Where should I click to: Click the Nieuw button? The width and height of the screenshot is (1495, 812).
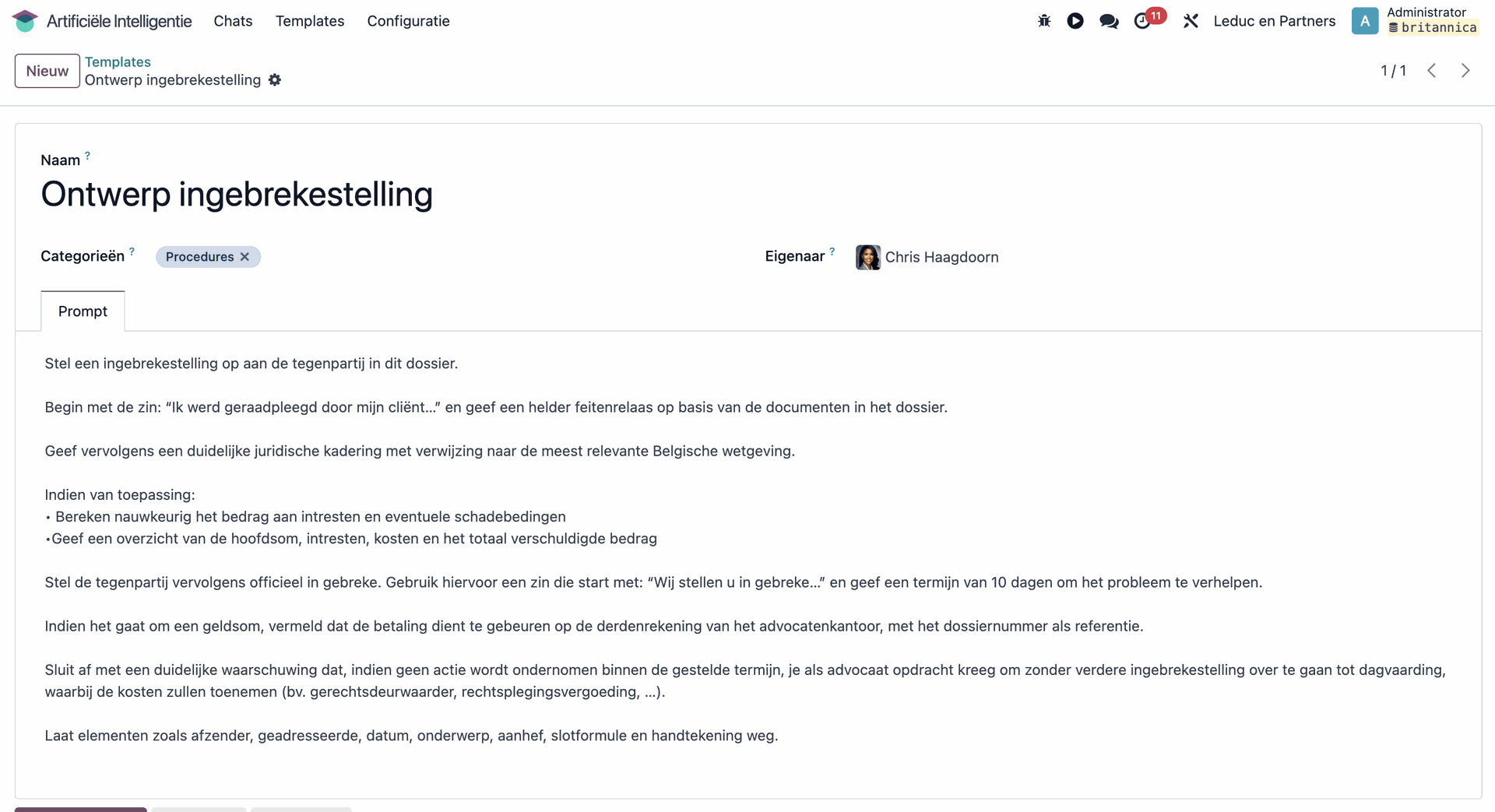(x=47, y=71)
